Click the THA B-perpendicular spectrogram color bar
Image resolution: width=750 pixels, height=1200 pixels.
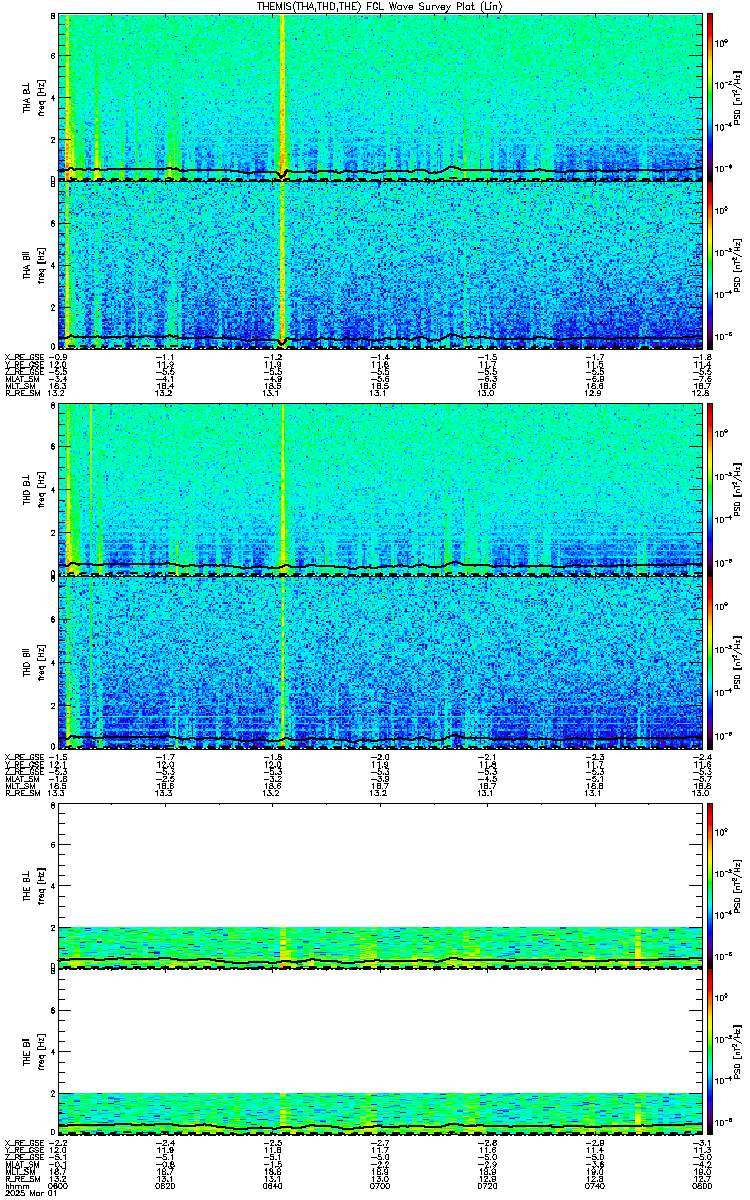click(710, 97)
